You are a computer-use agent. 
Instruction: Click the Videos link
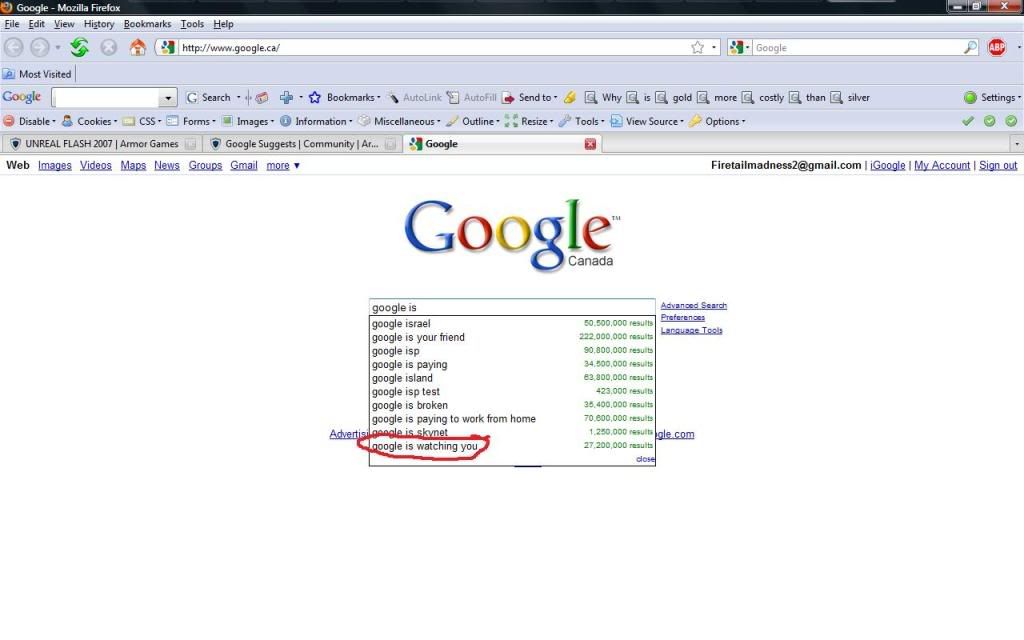pyautogui.click(x=95, y=165)
